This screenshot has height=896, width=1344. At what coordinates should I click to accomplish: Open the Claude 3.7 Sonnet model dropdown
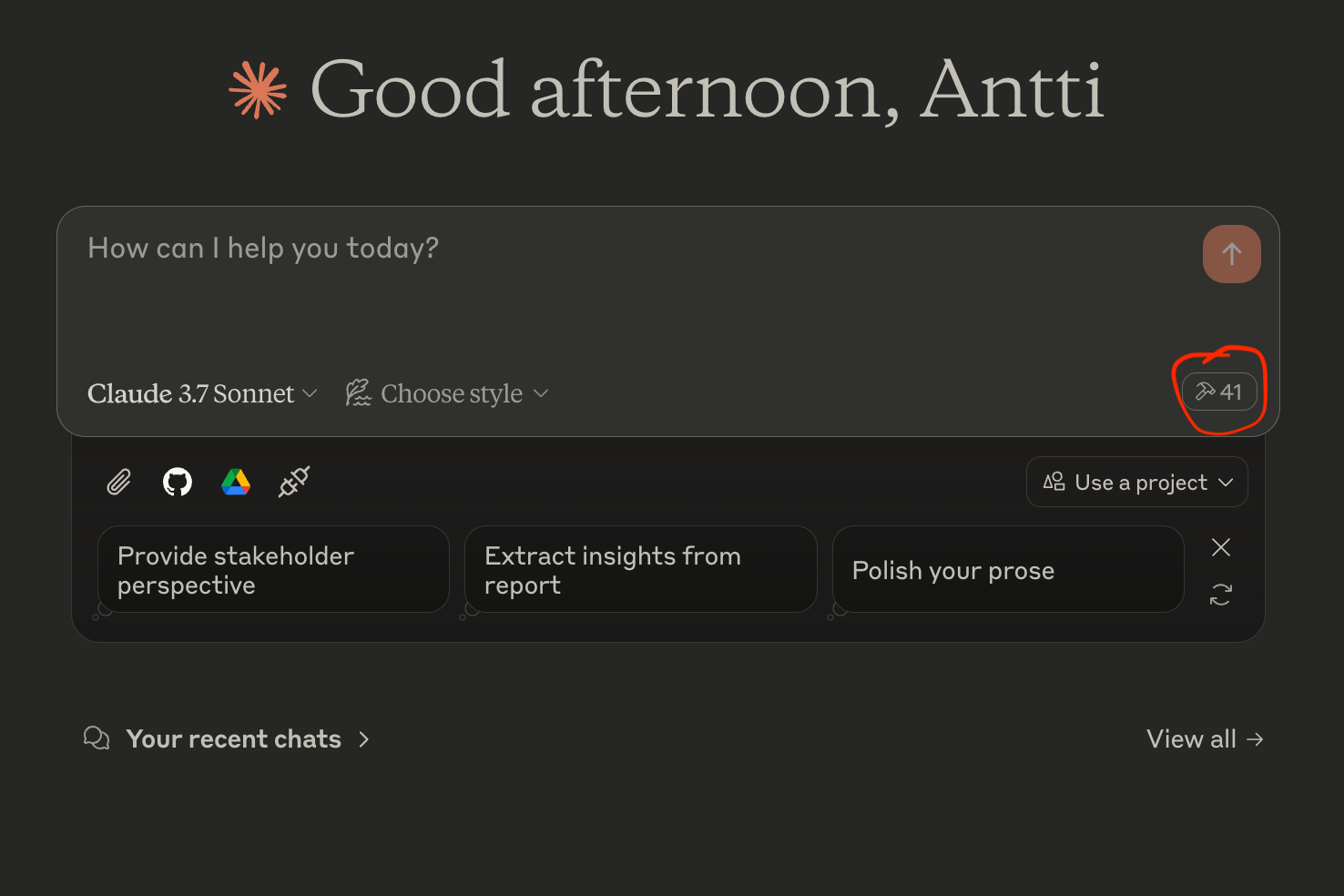pos(202,393)
